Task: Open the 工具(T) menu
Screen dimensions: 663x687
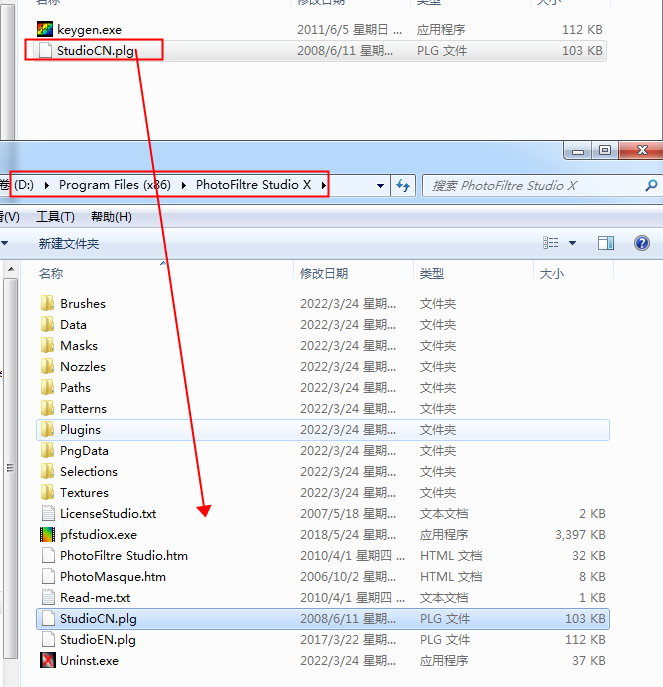Action: (55, 217)
